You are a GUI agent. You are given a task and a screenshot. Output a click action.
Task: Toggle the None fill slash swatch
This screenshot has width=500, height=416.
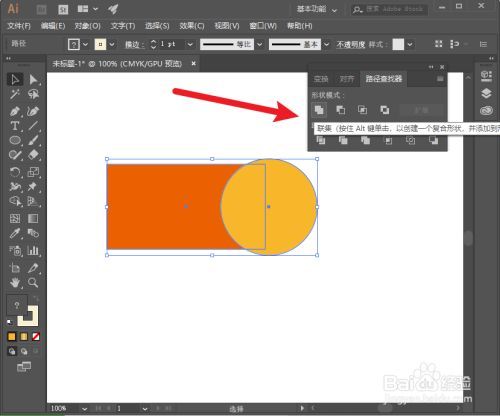click(36, 337)
